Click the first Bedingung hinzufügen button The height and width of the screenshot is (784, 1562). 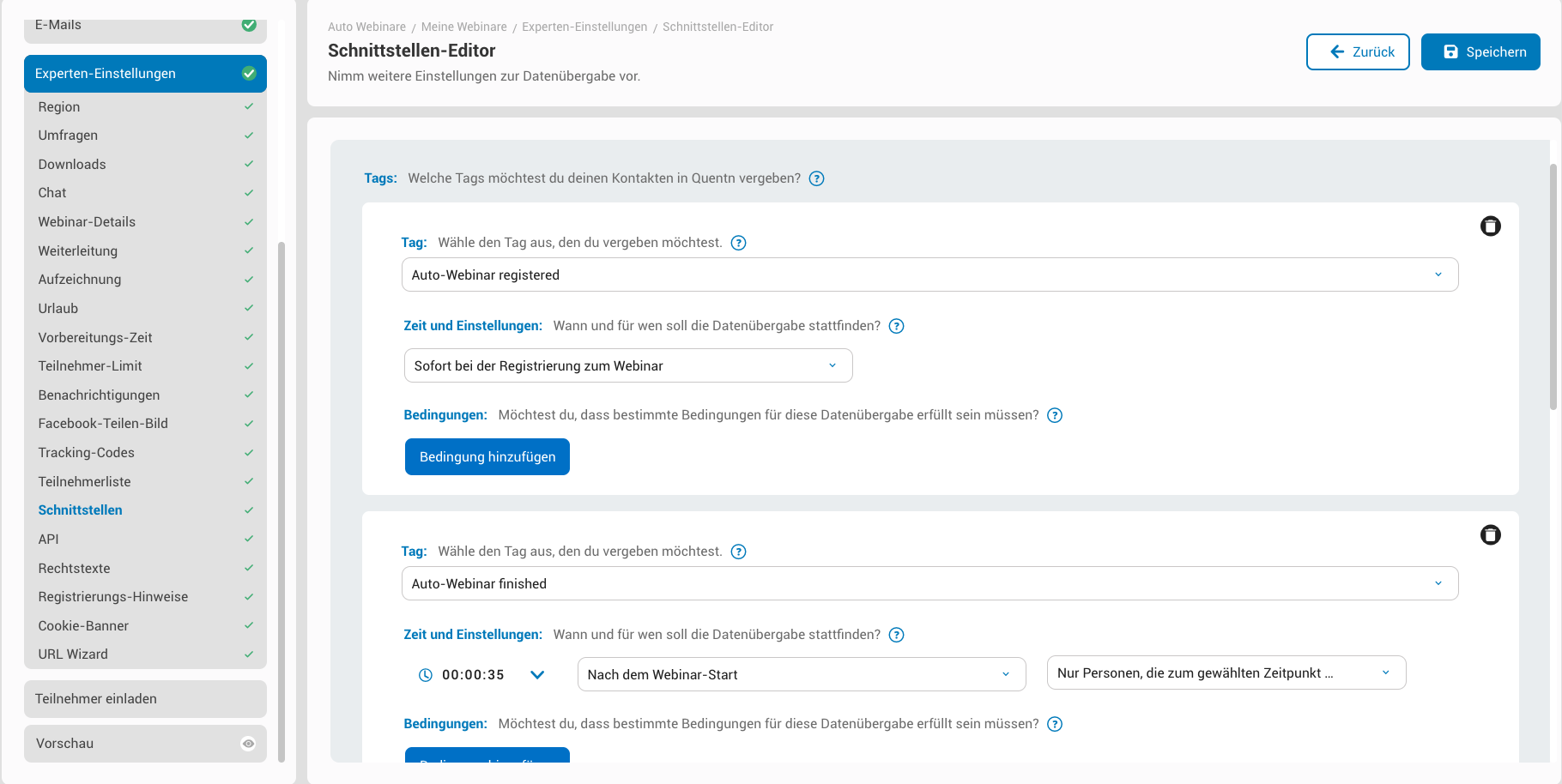point(487,457)
